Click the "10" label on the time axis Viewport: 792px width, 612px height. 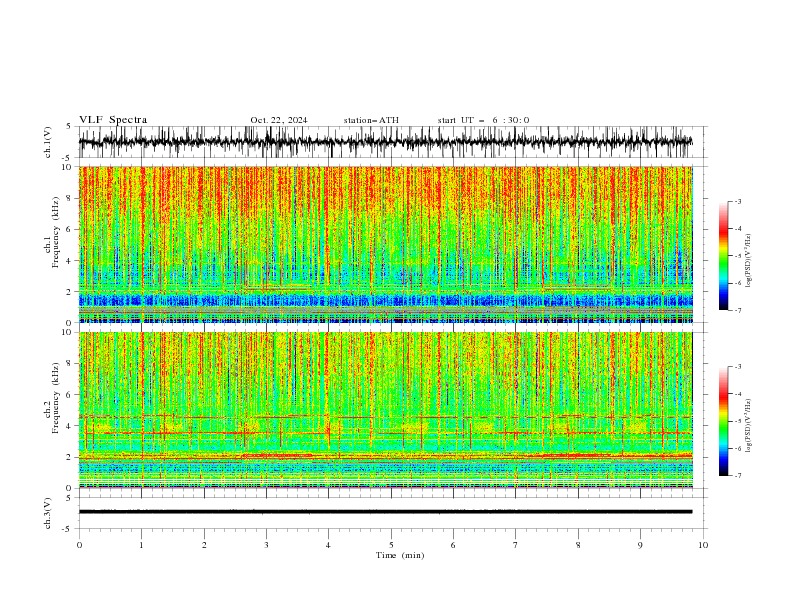tap(703, 545)
